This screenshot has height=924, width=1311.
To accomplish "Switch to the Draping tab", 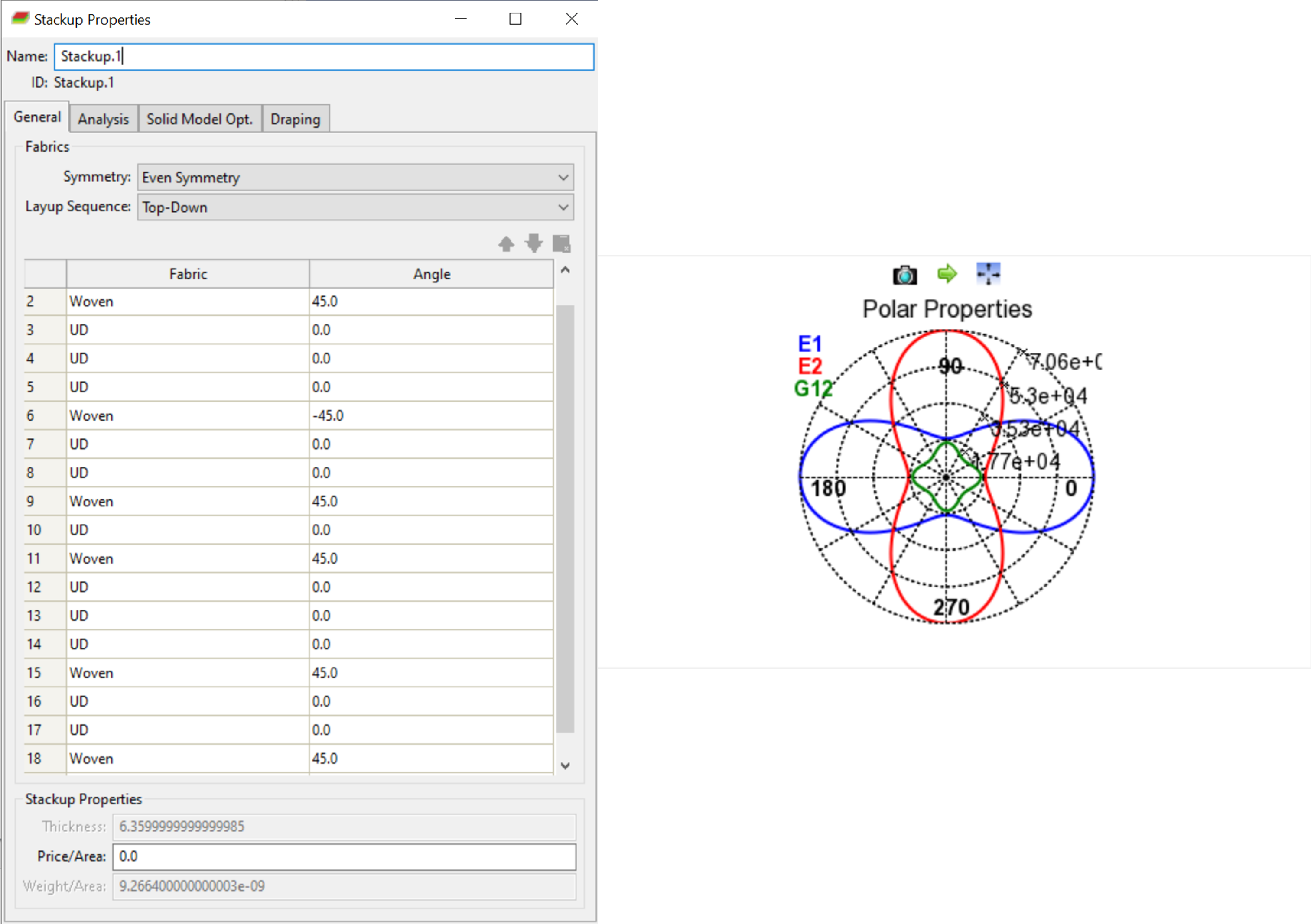I will pyautogui.click(x=295, y=119).
